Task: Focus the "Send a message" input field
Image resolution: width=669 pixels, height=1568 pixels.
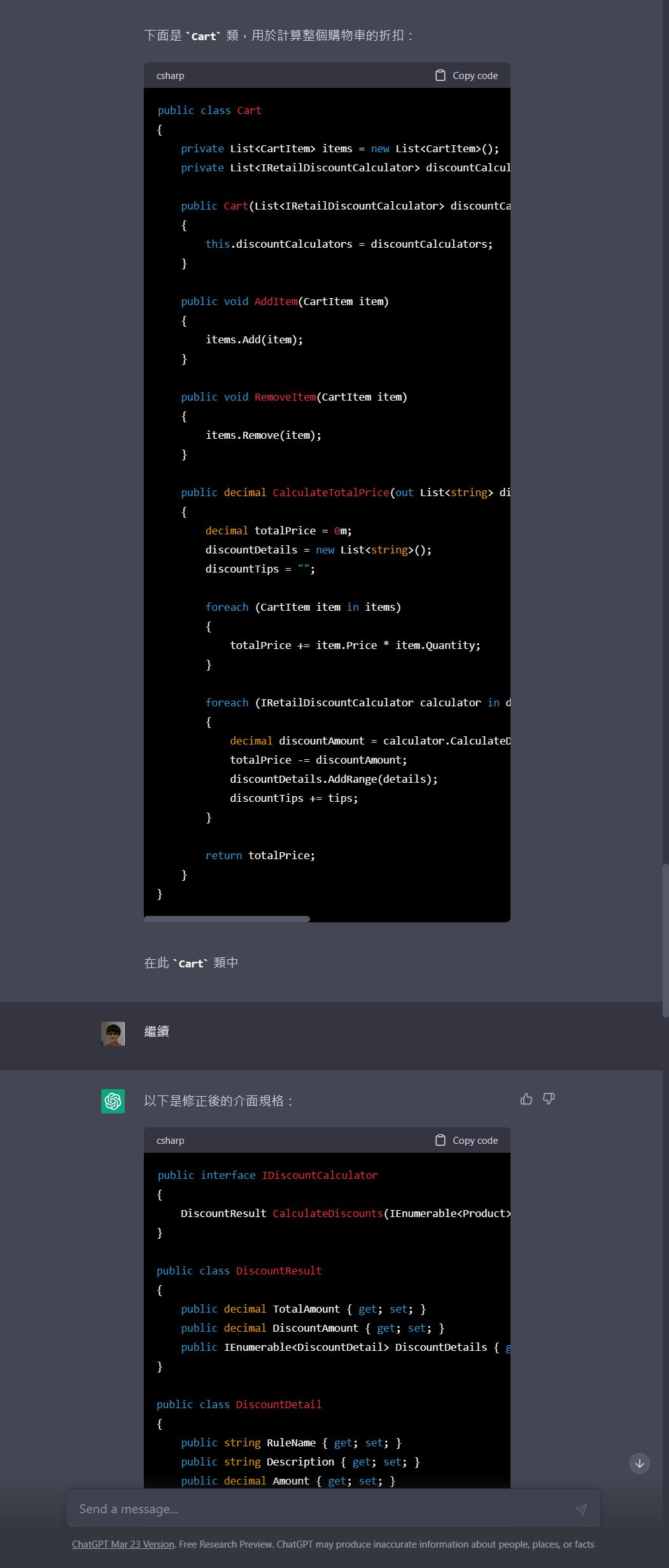Action: pyautogui.click(x=318, y=1509)
